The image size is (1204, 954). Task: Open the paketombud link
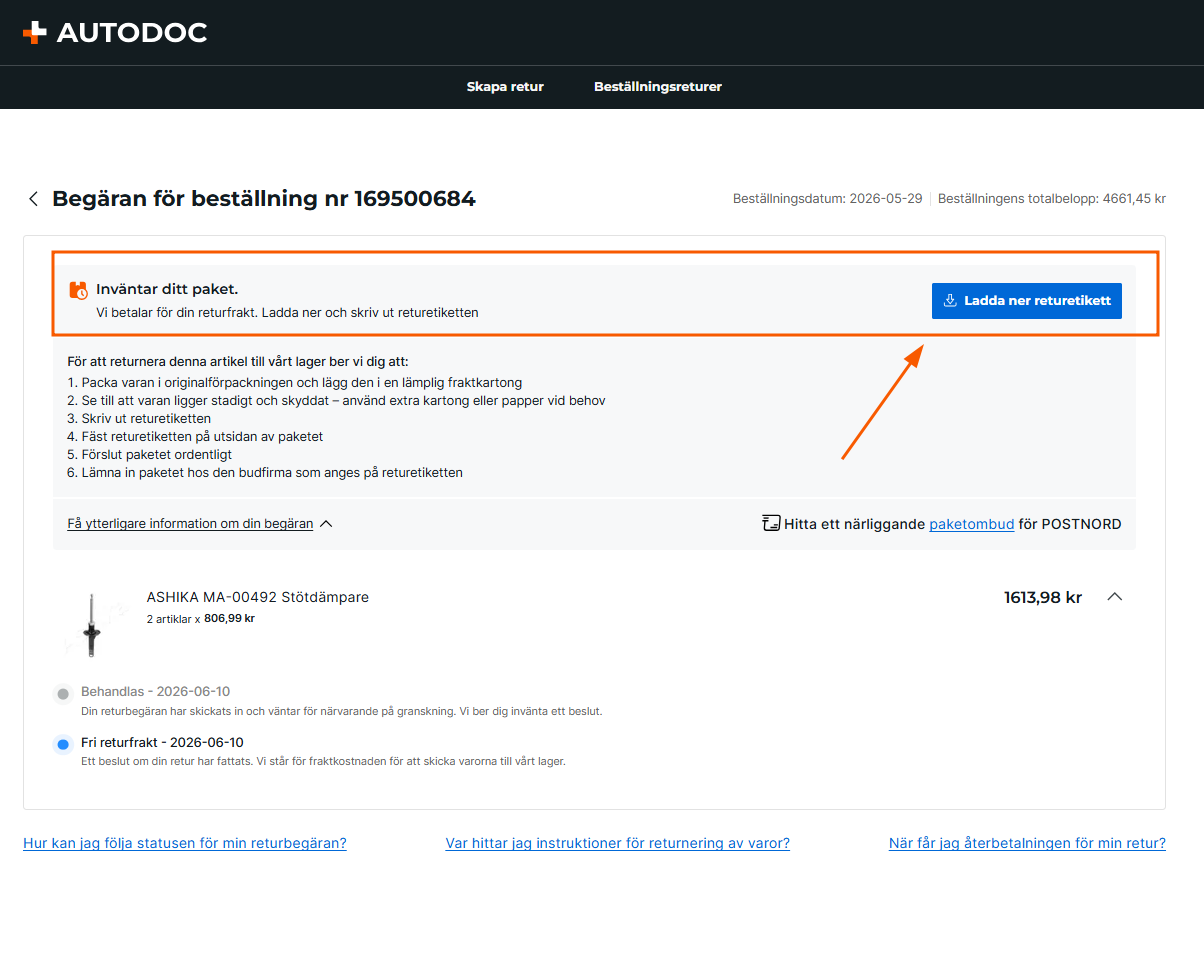[972, 524]
